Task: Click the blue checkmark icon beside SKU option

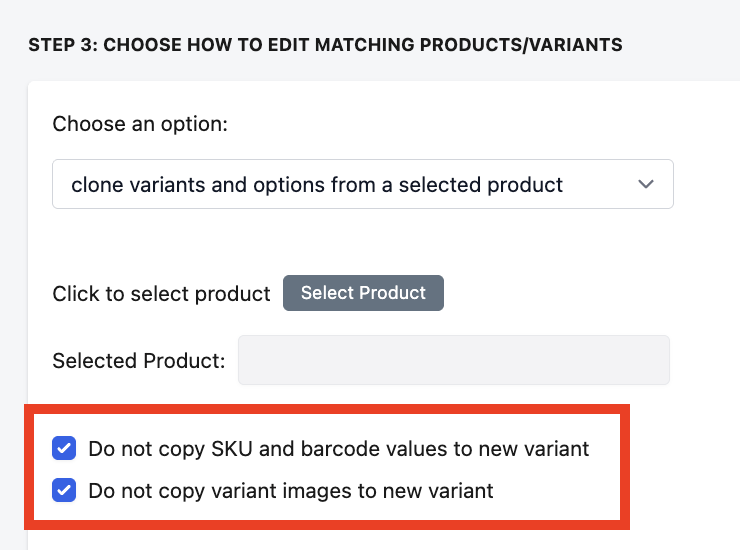Action: pyautogui.click(x=64, y=448)
